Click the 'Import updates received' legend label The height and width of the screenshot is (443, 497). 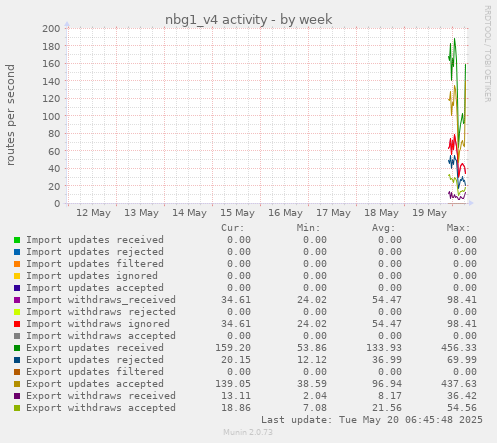click(95, 240)
